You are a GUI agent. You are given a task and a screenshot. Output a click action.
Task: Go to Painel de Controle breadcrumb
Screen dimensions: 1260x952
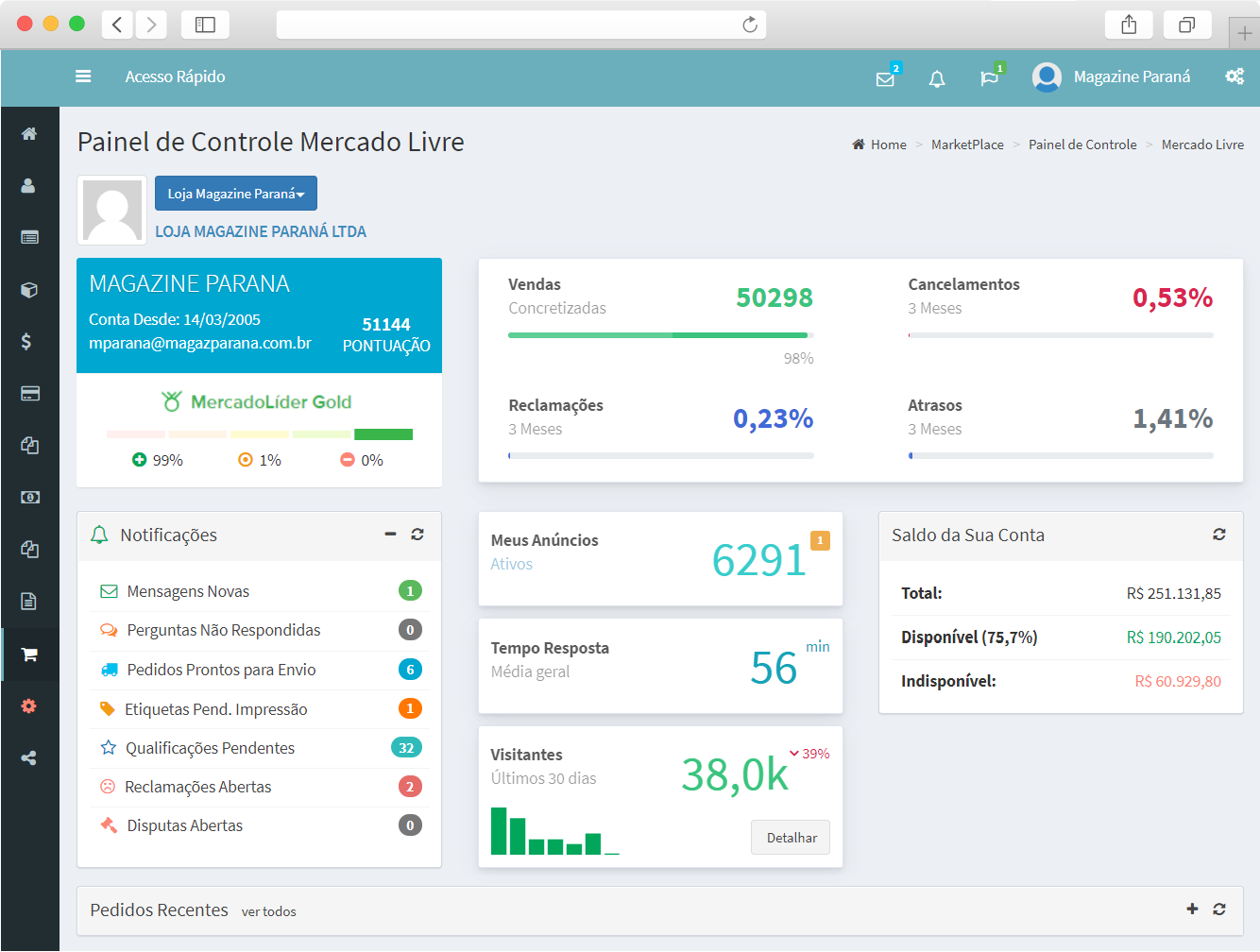(1082, 144)
